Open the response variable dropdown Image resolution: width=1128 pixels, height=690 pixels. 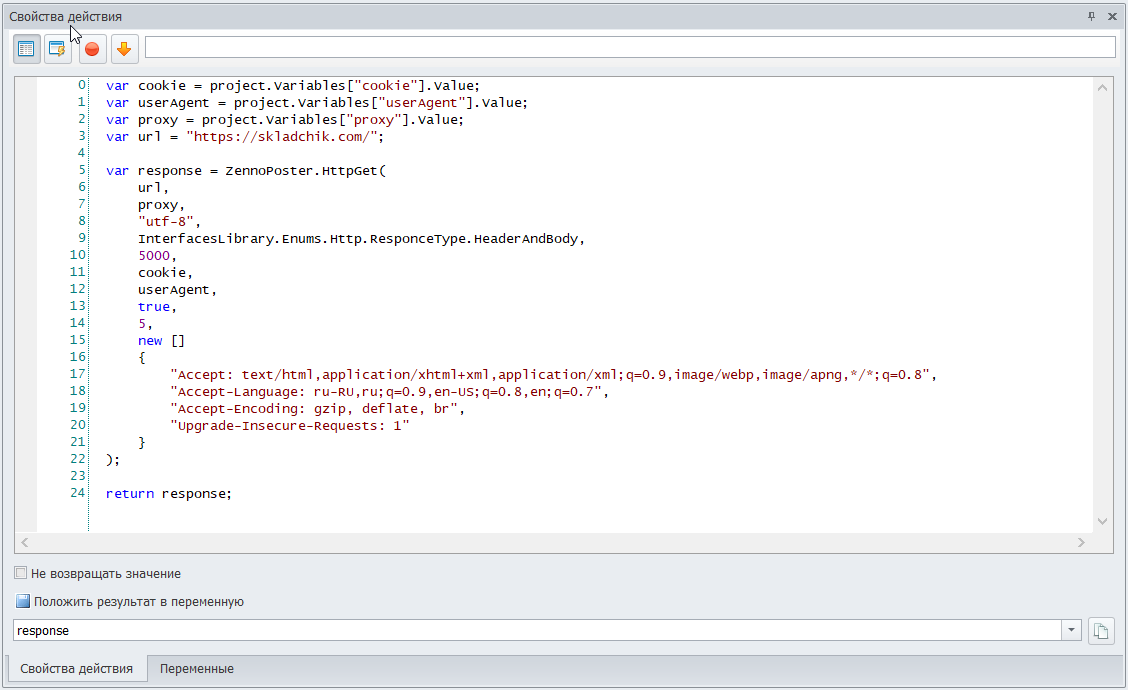pos(1071,630)
